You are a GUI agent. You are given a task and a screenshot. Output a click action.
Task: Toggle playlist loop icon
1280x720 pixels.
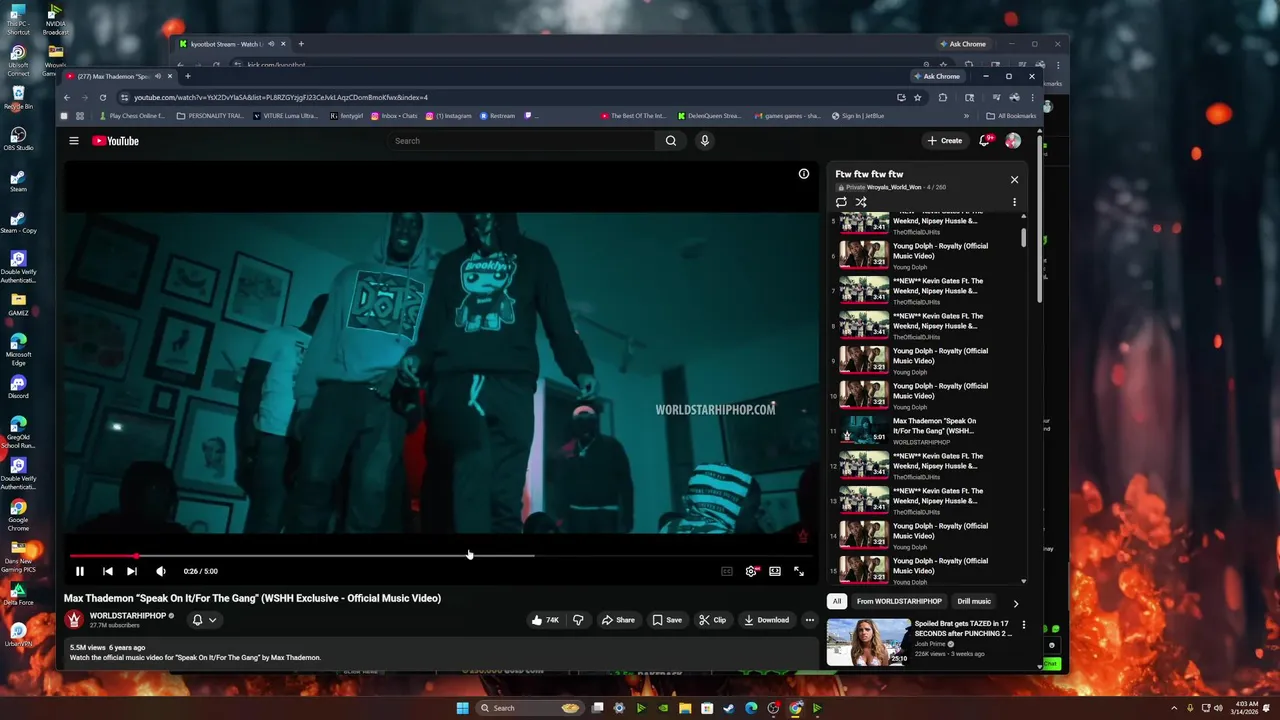(841, 202)
